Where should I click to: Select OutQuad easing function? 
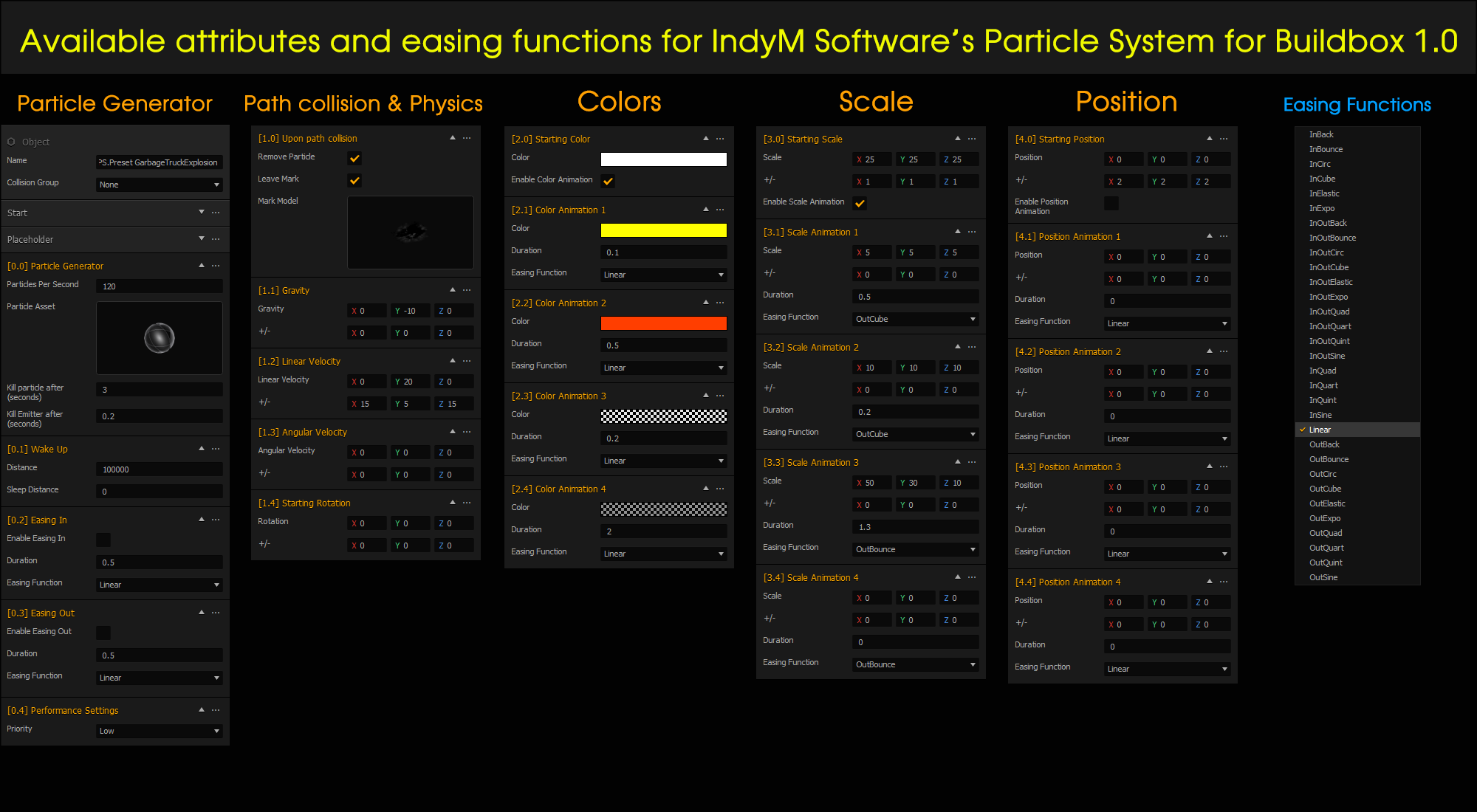pyautogui.click(x=1325, y=532)
